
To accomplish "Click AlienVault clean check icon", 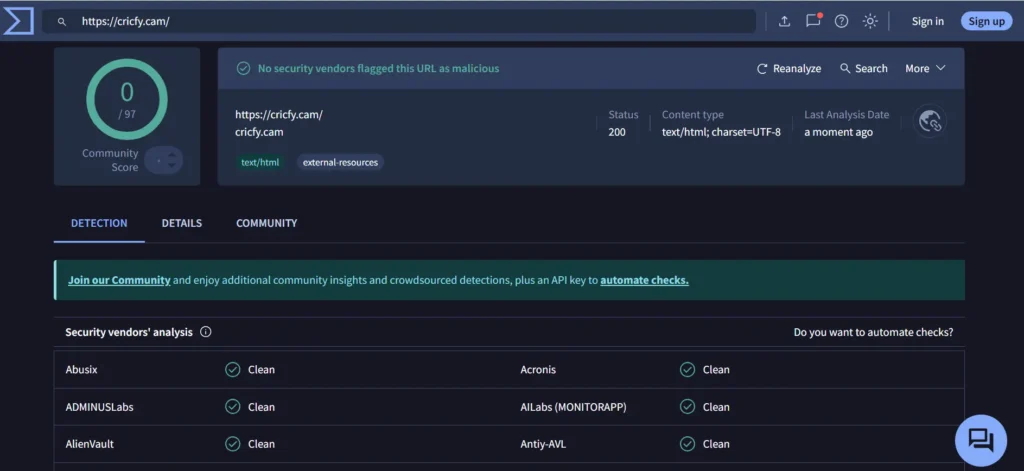I will coord(232,444).
